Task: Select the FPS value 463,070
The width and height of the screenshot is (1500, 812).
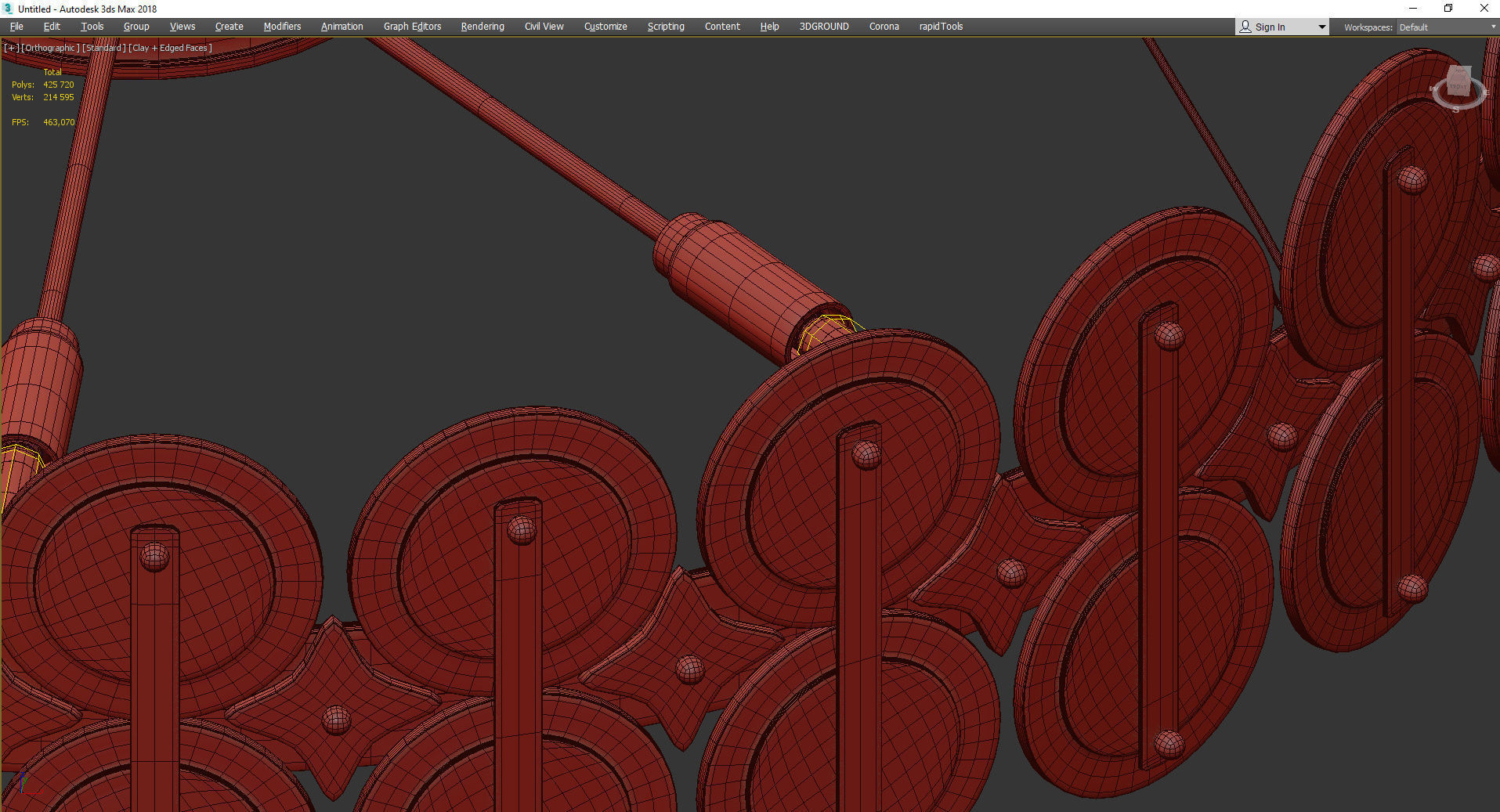Action: click(59, 122)
